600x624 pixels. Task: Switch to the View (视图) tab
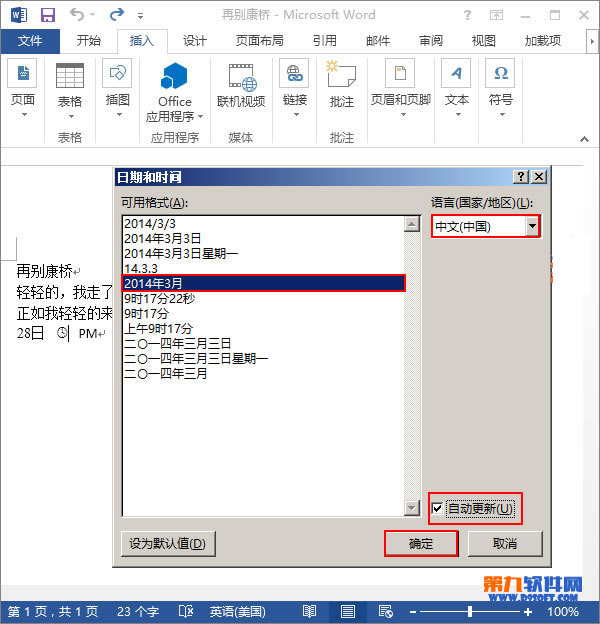(483, 41)
